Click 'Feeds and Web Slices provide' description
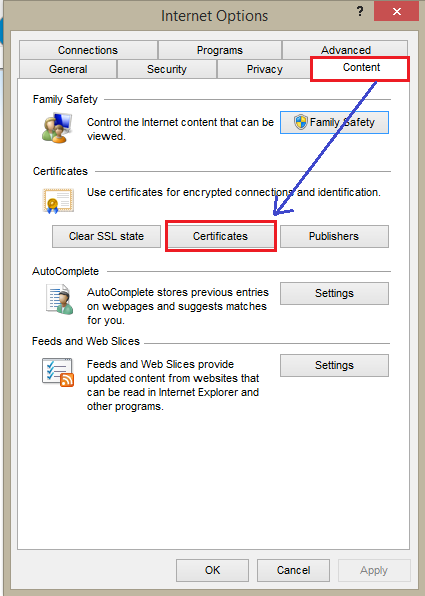Screen dimensions: 425x596 (x=173, y=385)
